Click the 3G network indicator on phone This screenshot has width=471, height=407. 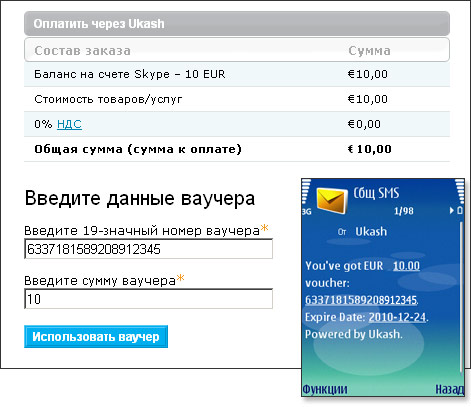tap(306, 211)
